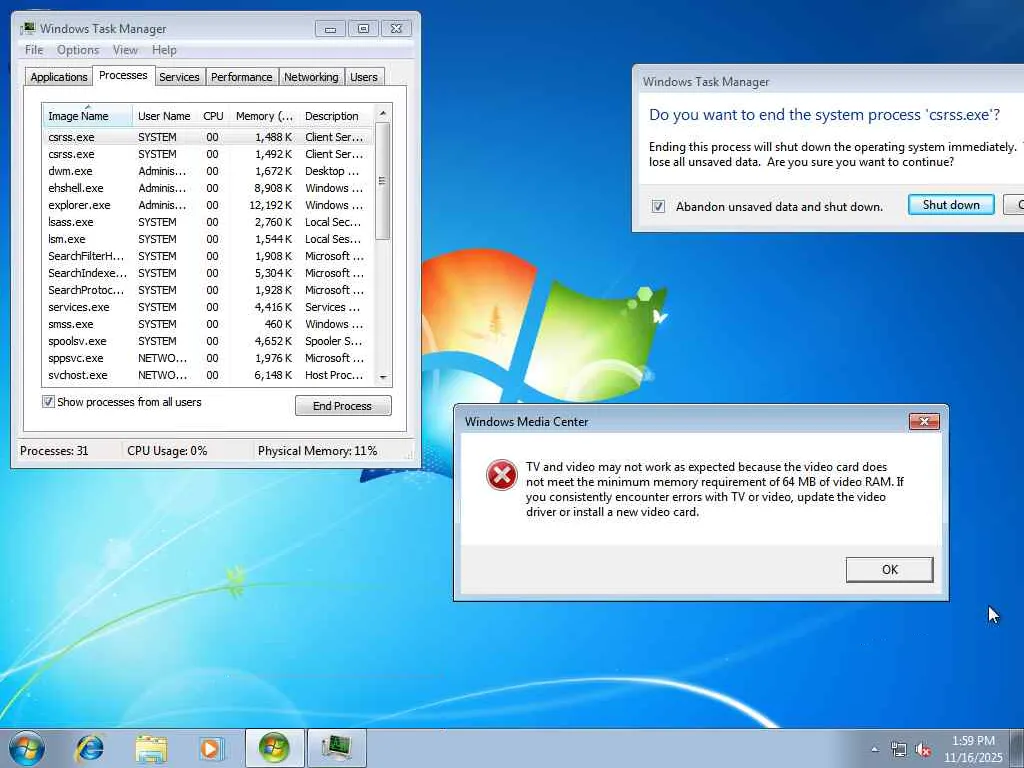Image resolution: width=1024 pixels, height=768 pixels.
Task: Open the network tray icon
Action: [x=899, y=750]
